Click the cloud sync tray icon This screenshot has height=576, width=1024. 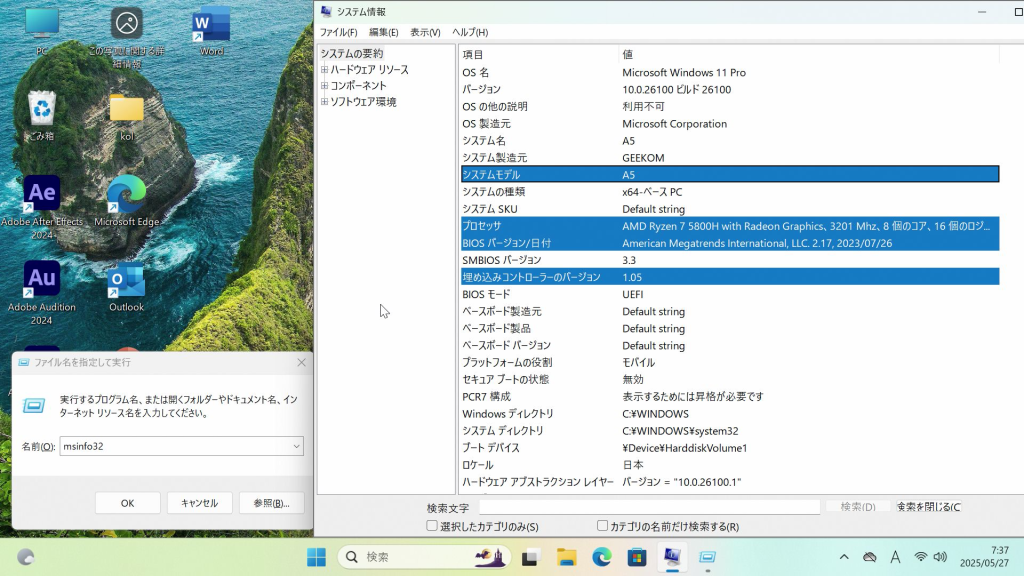tap(869, 557)
